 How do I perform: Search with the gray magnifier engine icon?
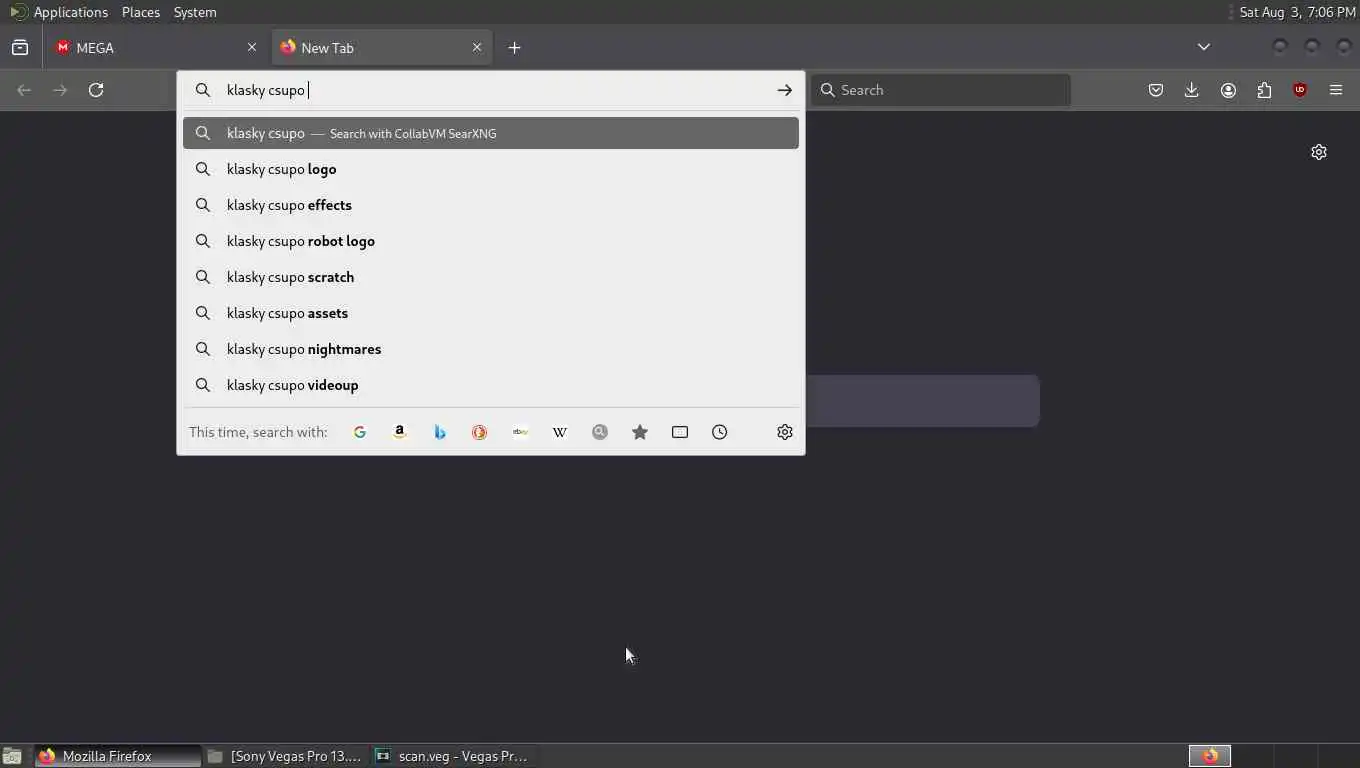click(x=600, y=432)
